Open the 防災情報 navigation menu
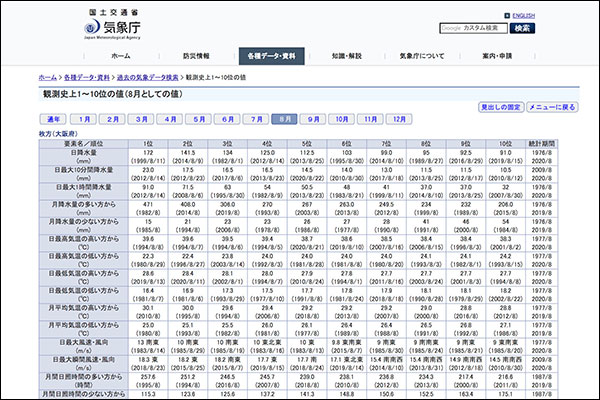This screenshot has height=400, width=600. (196, 57)
